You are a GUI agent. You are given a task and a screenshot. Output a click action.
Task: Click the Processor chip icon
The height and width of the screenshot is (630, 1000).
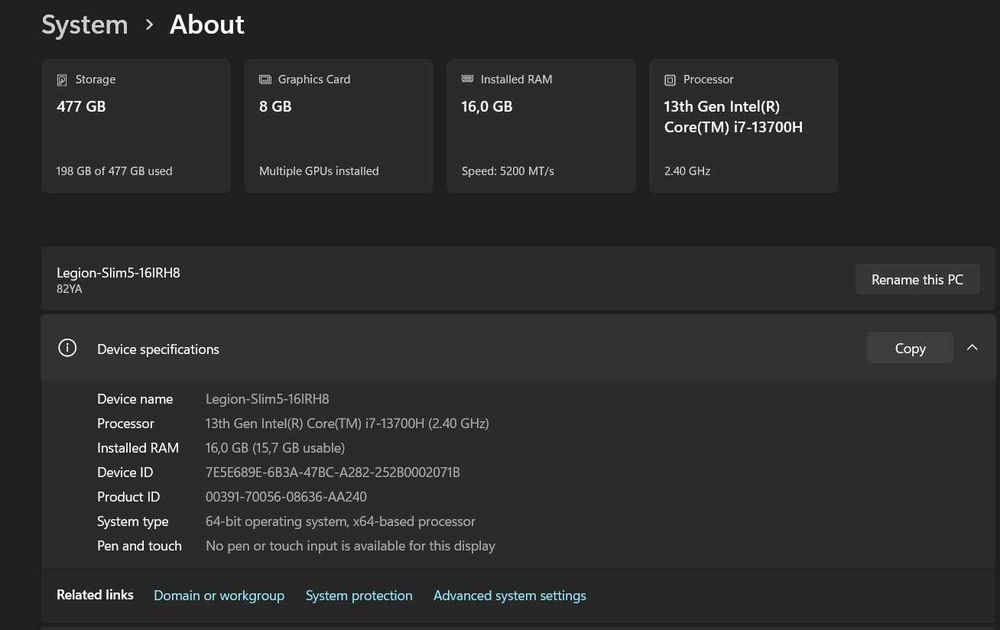[670, 80]
